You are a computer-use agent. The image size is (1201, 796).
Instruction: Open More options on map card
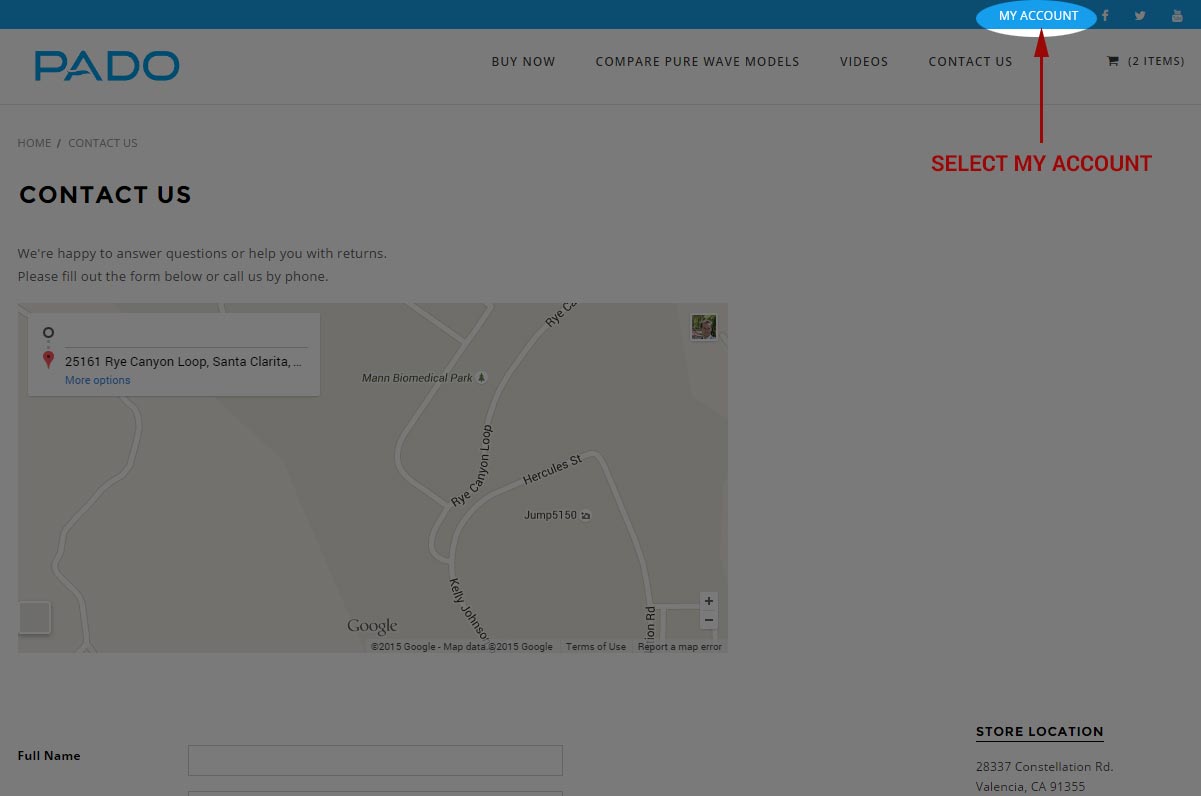97,381
